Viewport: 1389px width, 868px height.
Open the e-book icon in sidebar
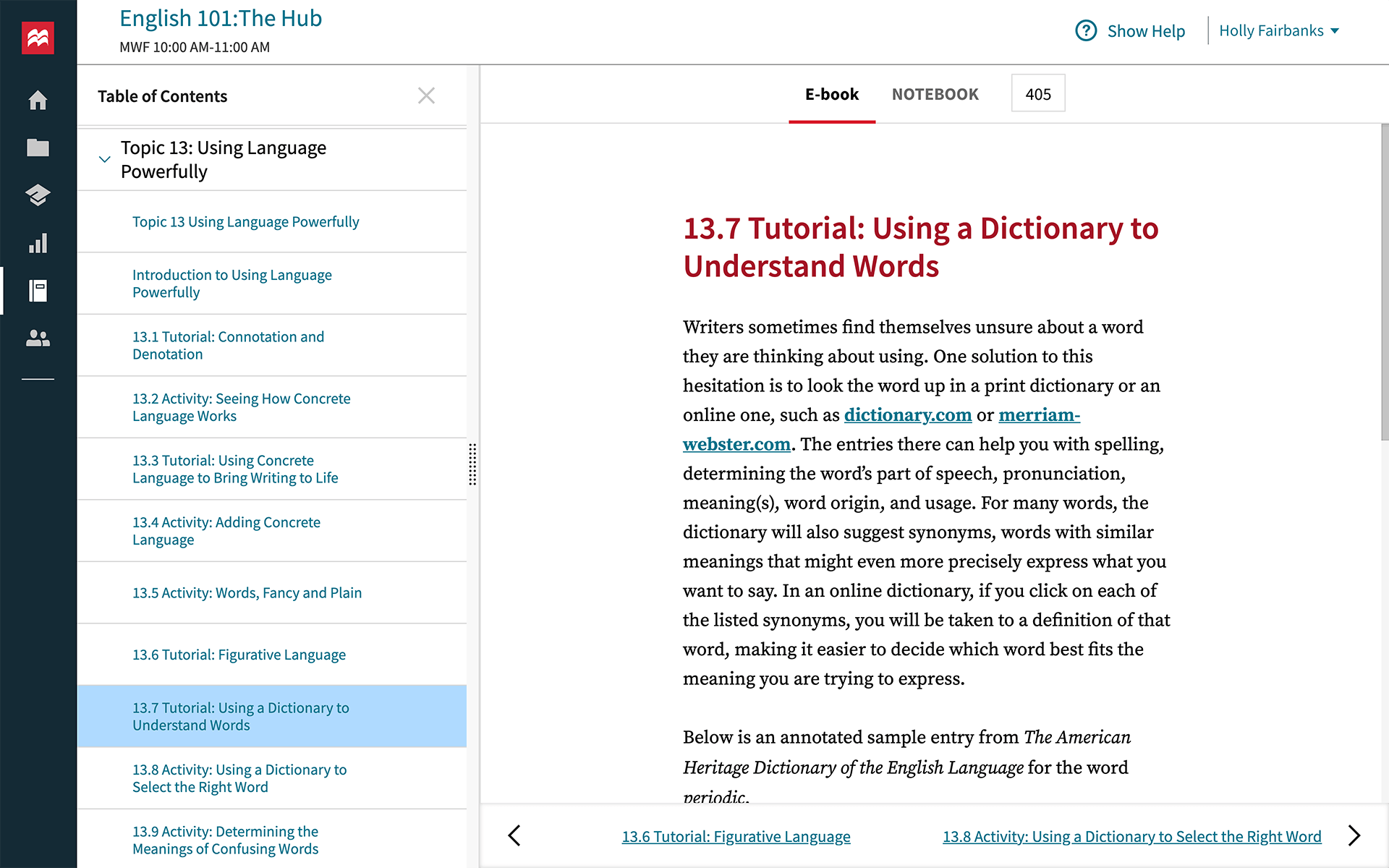pos(38,291)
